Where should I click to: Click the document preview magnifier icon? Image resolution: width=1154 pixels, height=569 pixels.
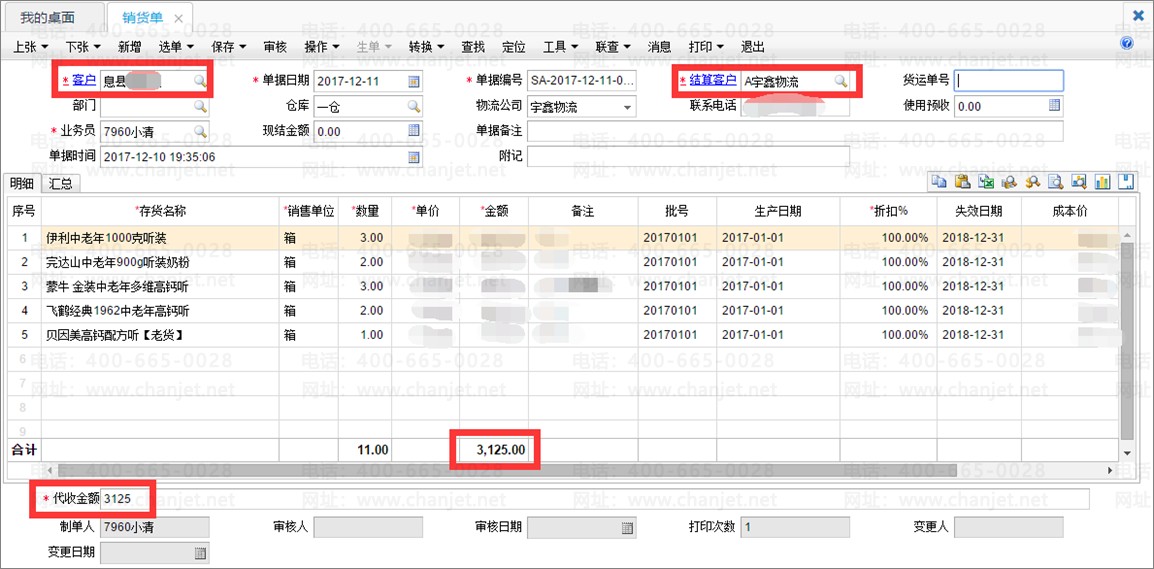pyautogui.click(x=1056, y=182)
